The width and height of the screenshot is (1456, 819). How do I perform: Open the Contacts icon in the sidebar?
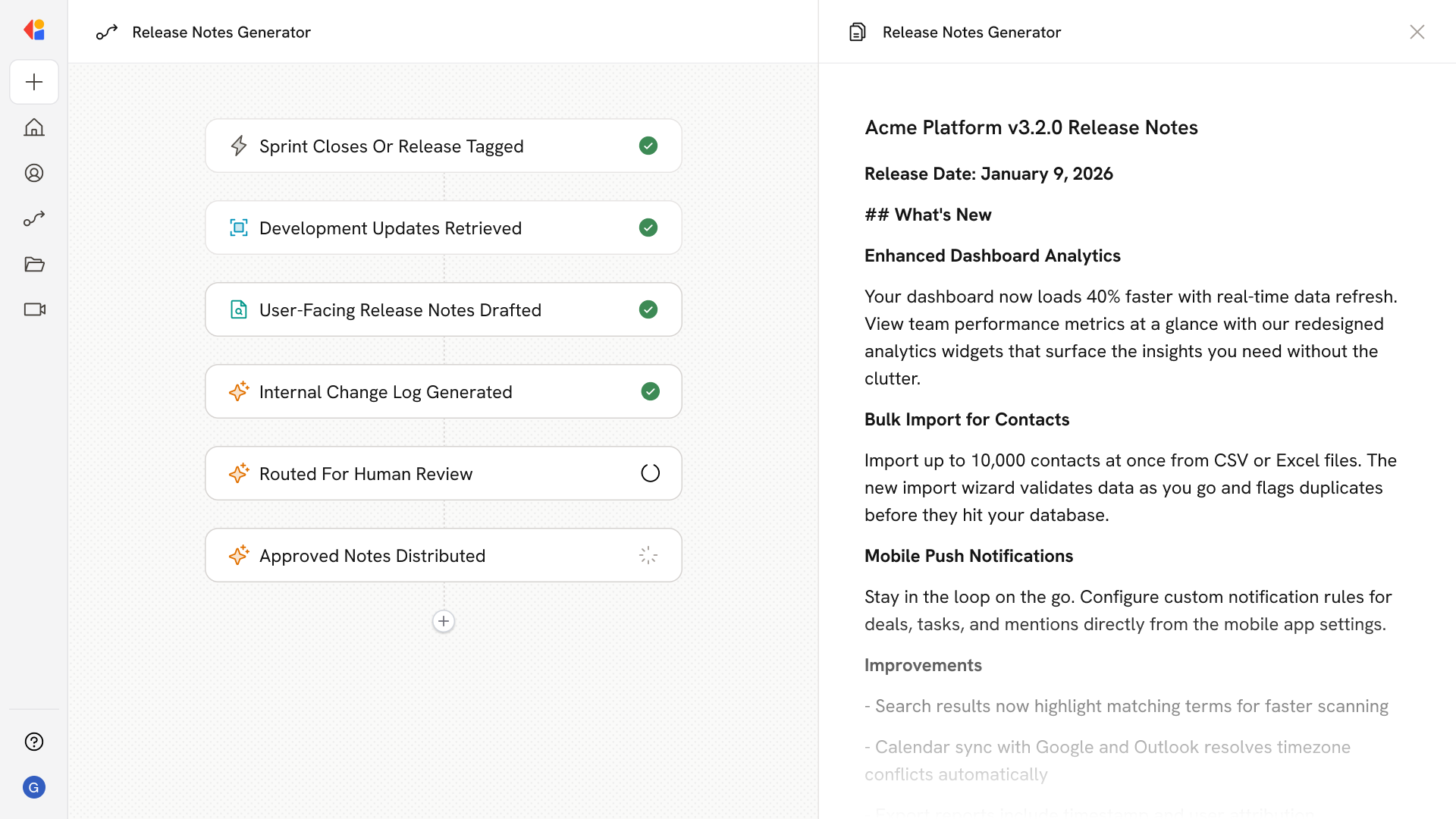pos(34,173)
